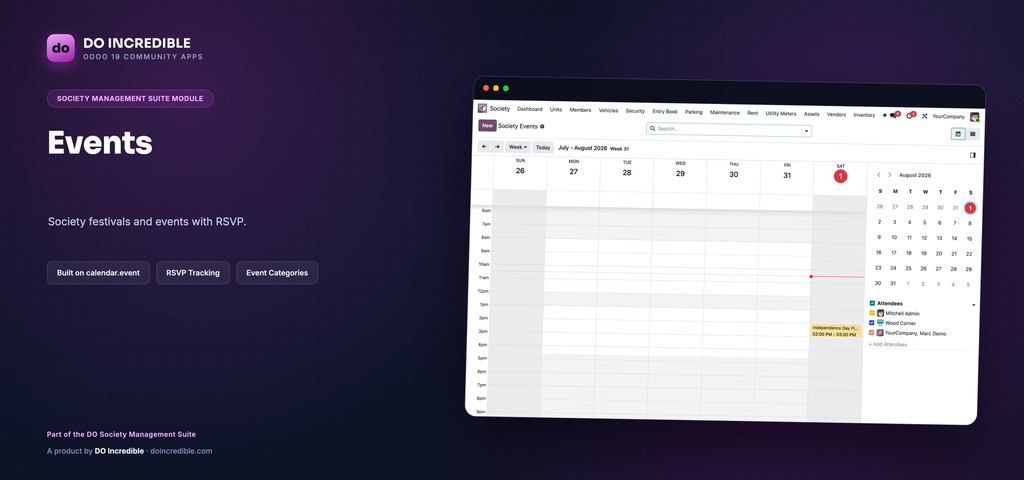Toggle the Attendees master checkbox
1024x480 pixels.
[x=872, y=303]
